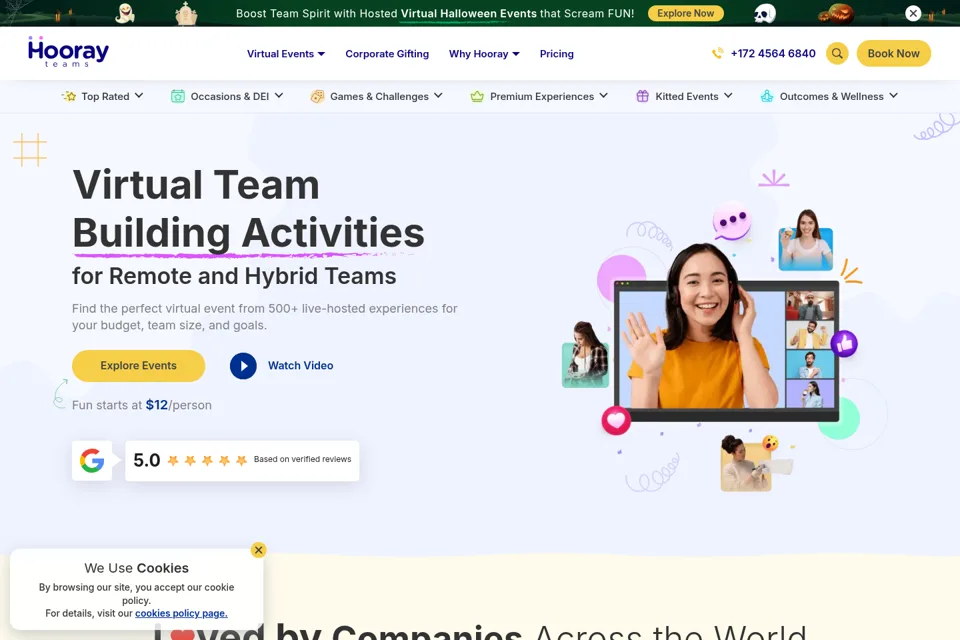960x640 pixels.
Task: Click 'for Remote and Hybrid Teams' subheading
Action: [234, 276]
